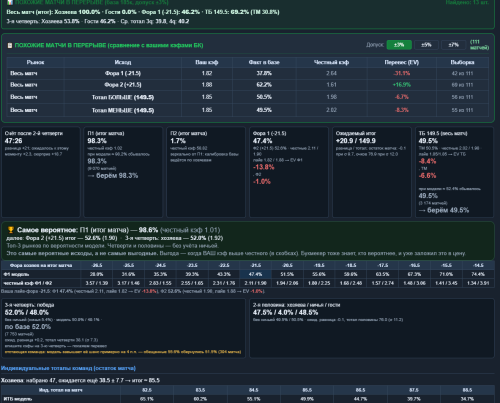The height and width of the screenshot is (403, 500).
Task: Click the 82.5 individual total column header
Action: click(x=147, y=390)
